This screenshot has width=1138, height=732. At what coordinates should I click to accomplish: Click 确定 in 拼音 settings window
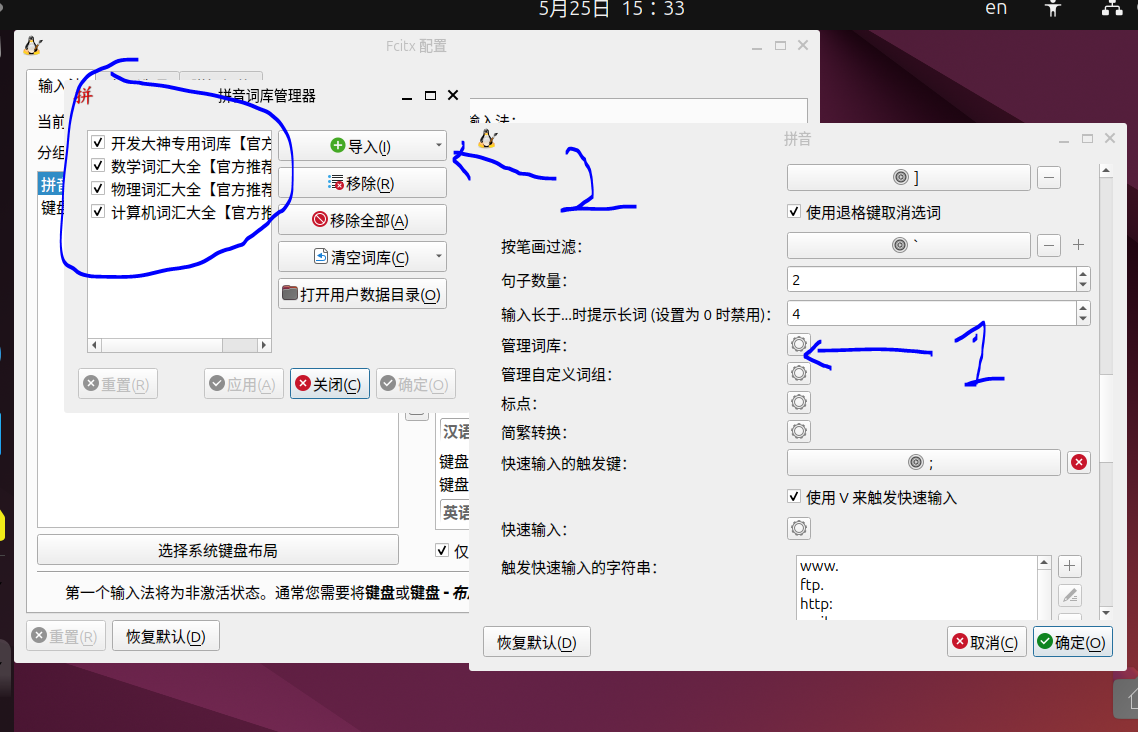point(1072,642)
